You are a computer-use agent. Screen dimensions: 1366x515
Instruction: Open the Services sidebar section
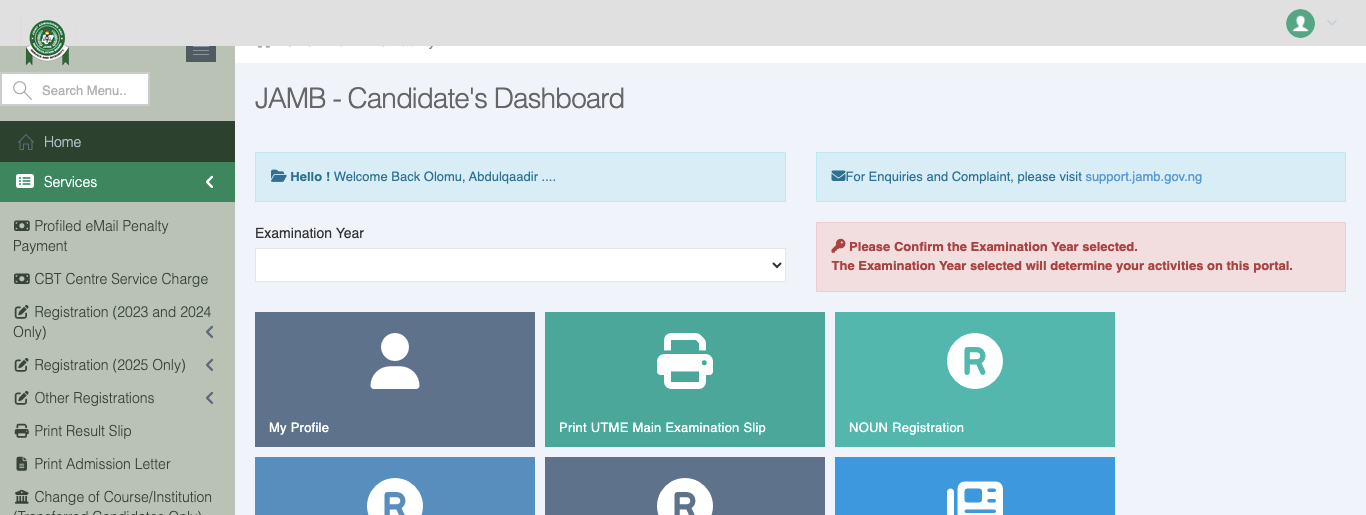[117, 182]
